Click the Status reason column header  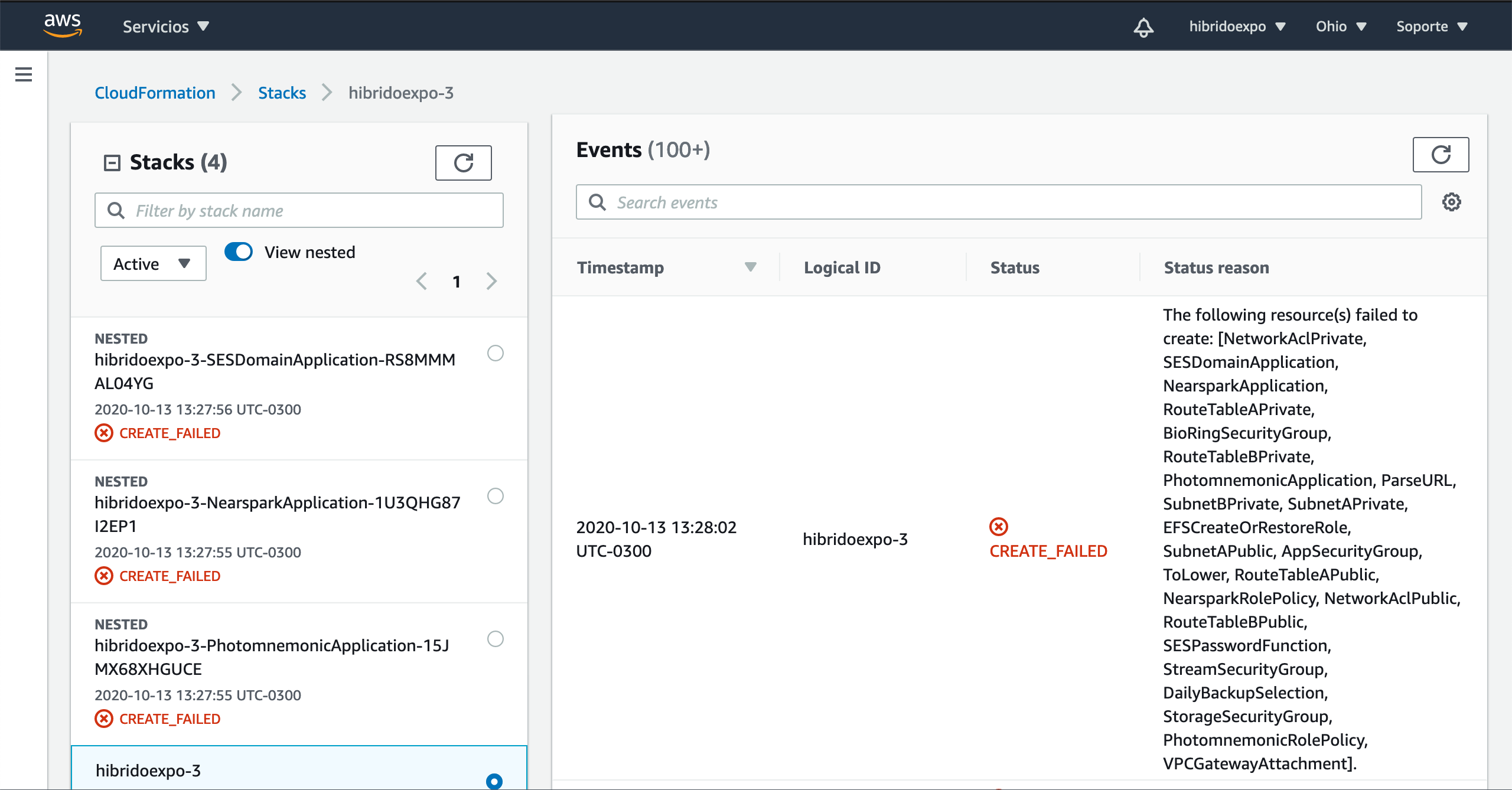click(x=1216, y=267)
